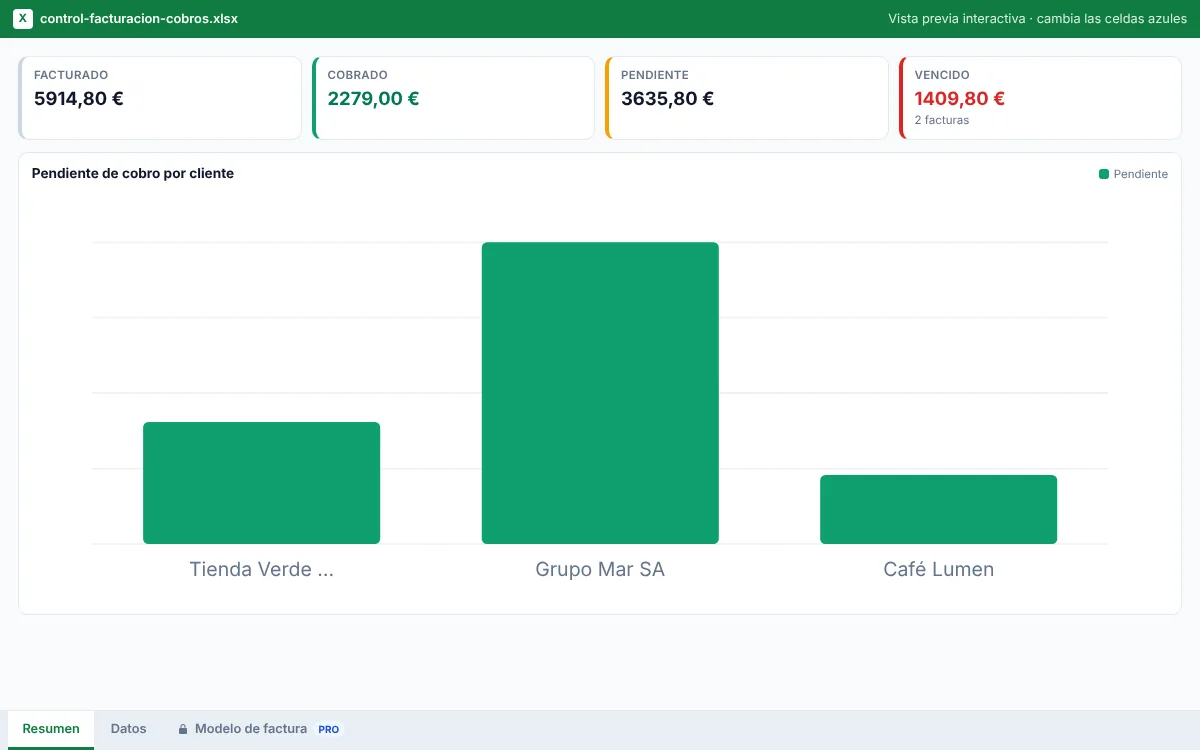Click the Excel file icon in the header

click(x=23, y=19)
